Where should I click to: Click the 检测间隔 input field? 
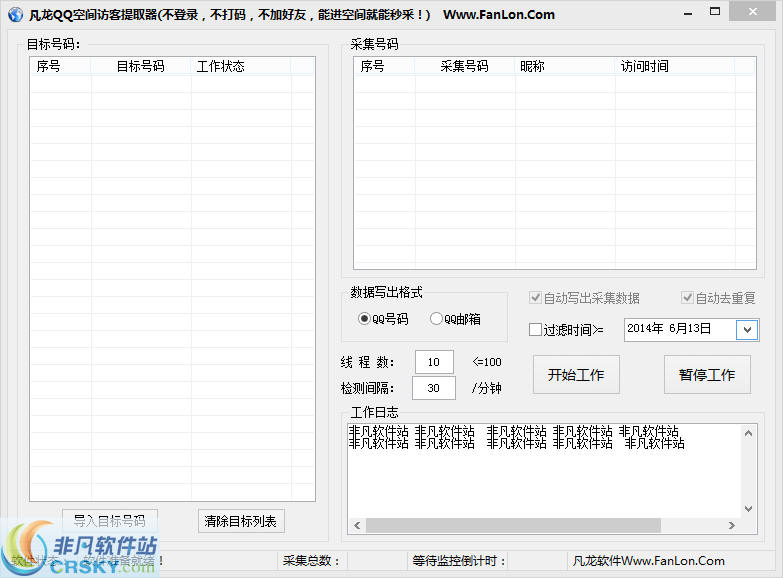pyautogui.click(x=433, y=388)
